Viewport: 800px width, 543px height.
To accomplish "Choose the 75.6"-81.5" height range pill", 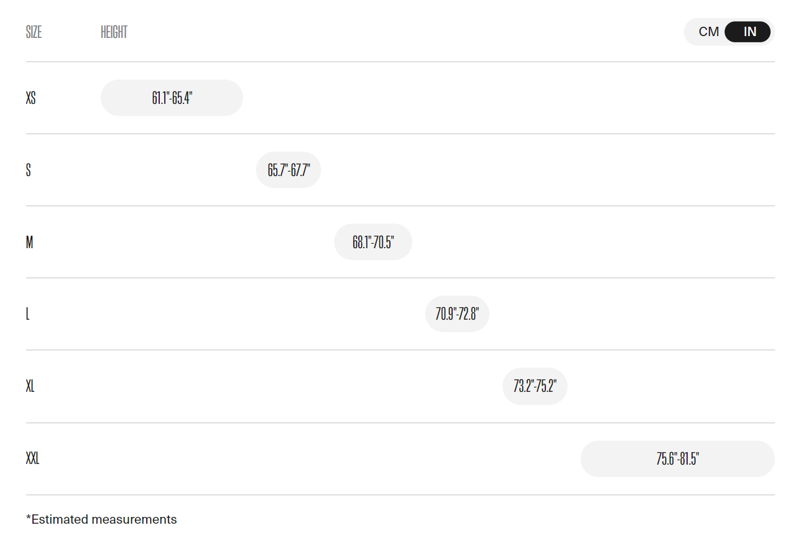I will coord(677,459).
